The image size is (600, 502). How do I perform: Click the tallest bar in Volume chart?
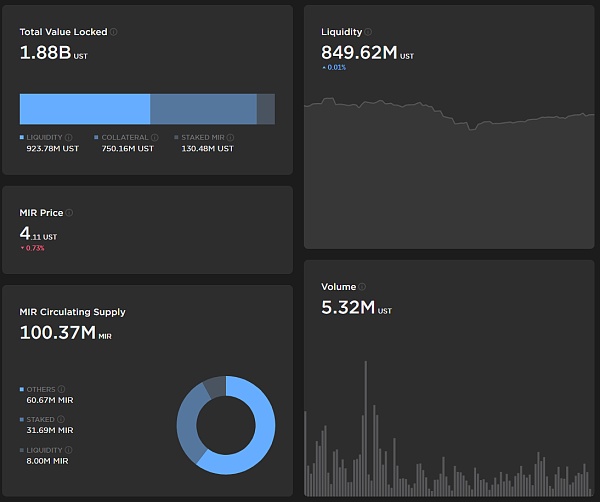point(366,429)
